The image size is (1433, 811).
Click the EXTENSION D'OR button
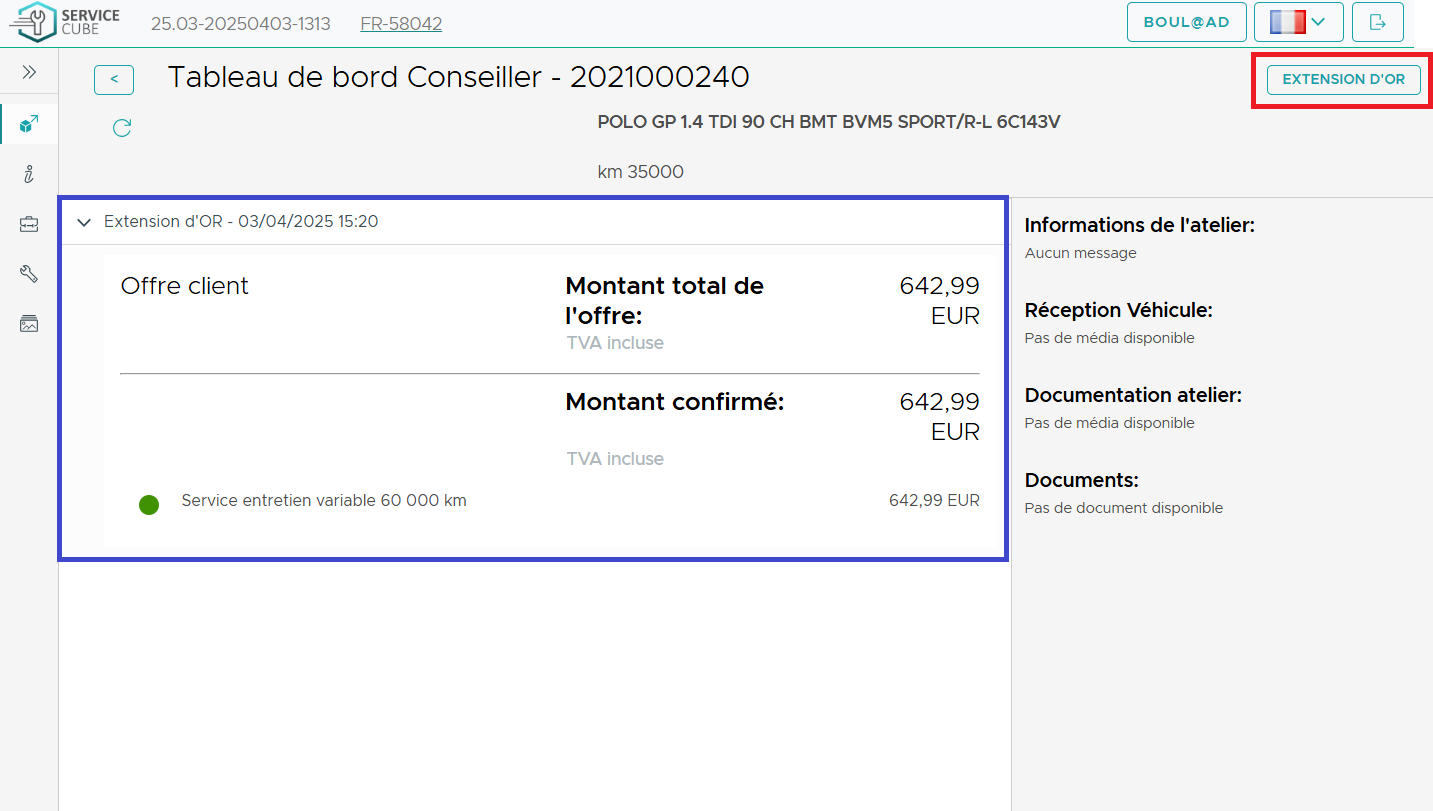[1343, 79]
